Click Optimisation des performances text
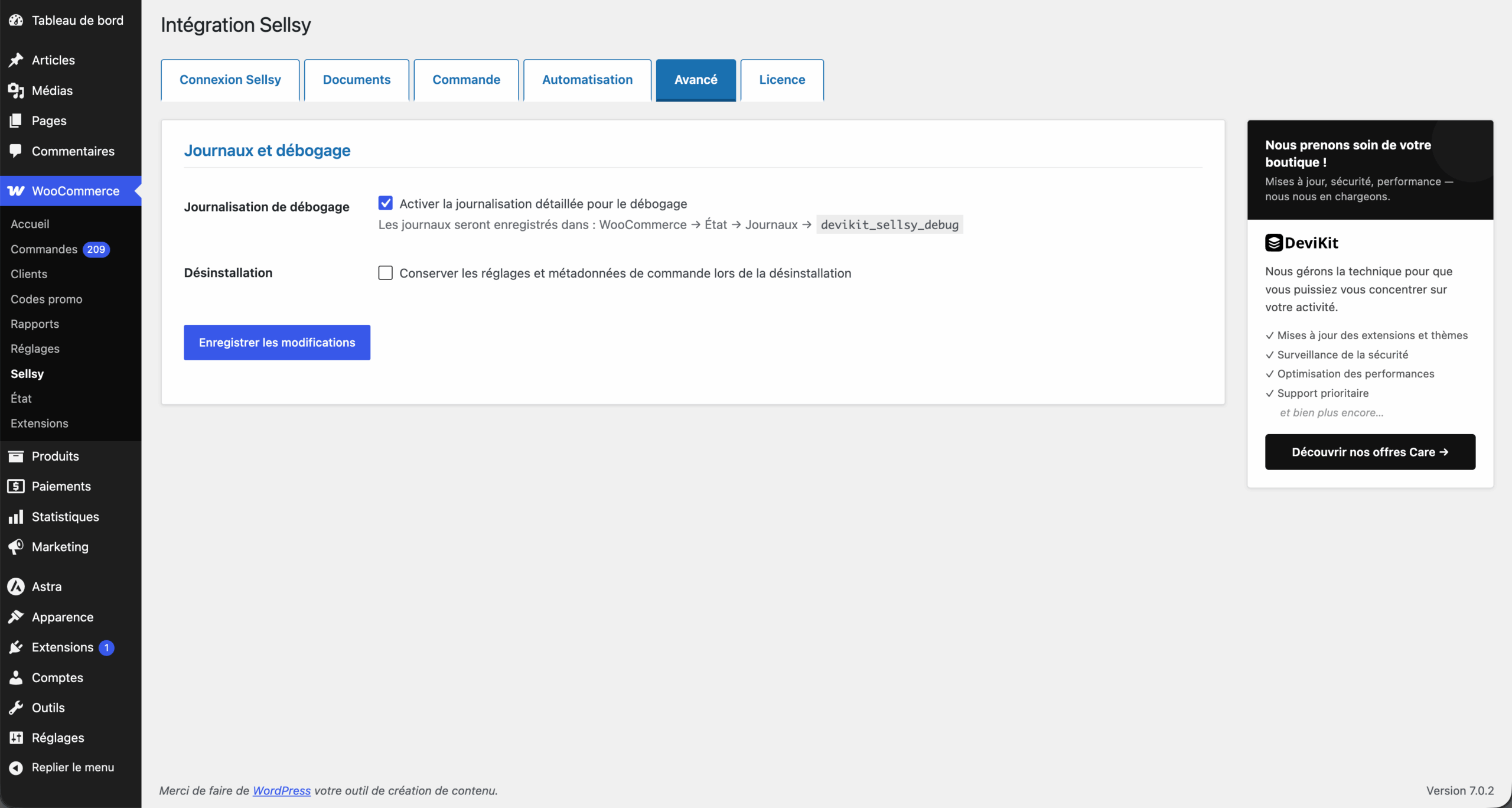1512x808 pixels. (1356, 374)
